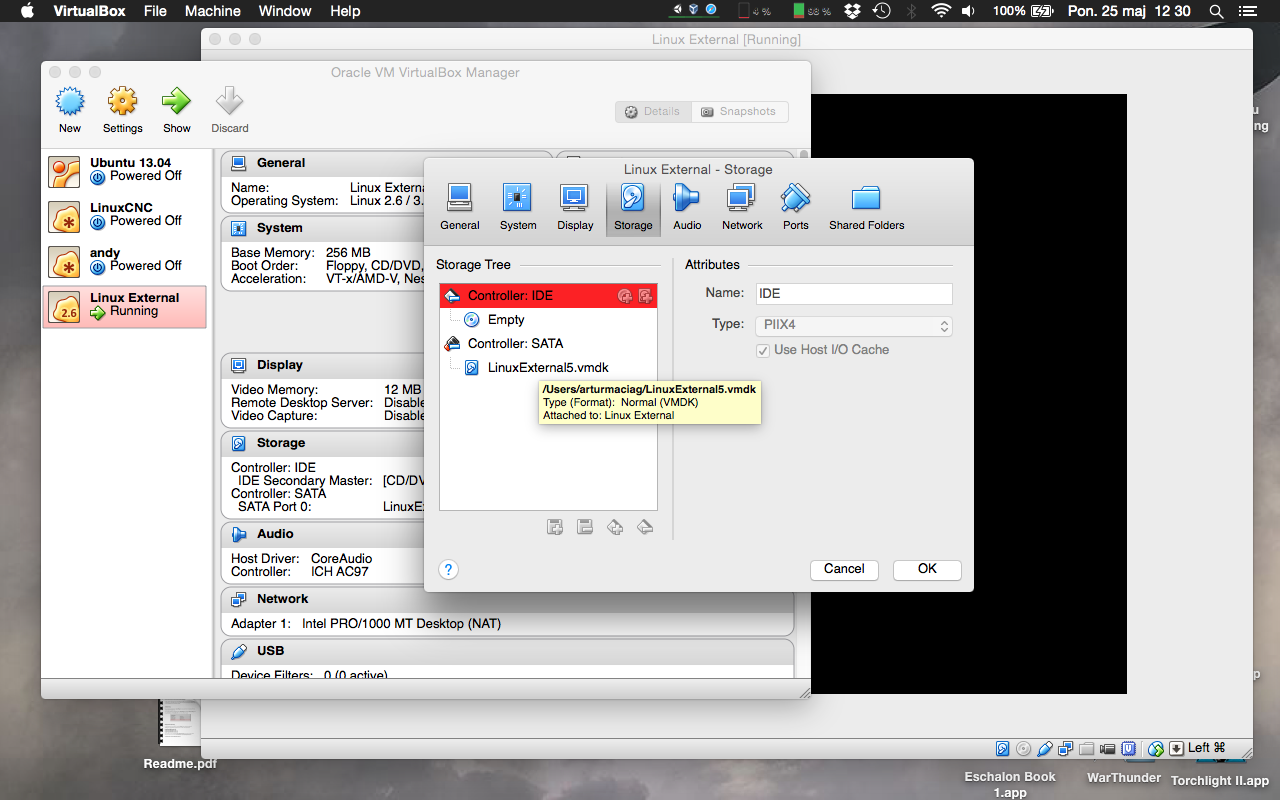Switch to the Snapshots tab
The image size is (1280, 800).
pyautogui.click(x=738, y=112)
